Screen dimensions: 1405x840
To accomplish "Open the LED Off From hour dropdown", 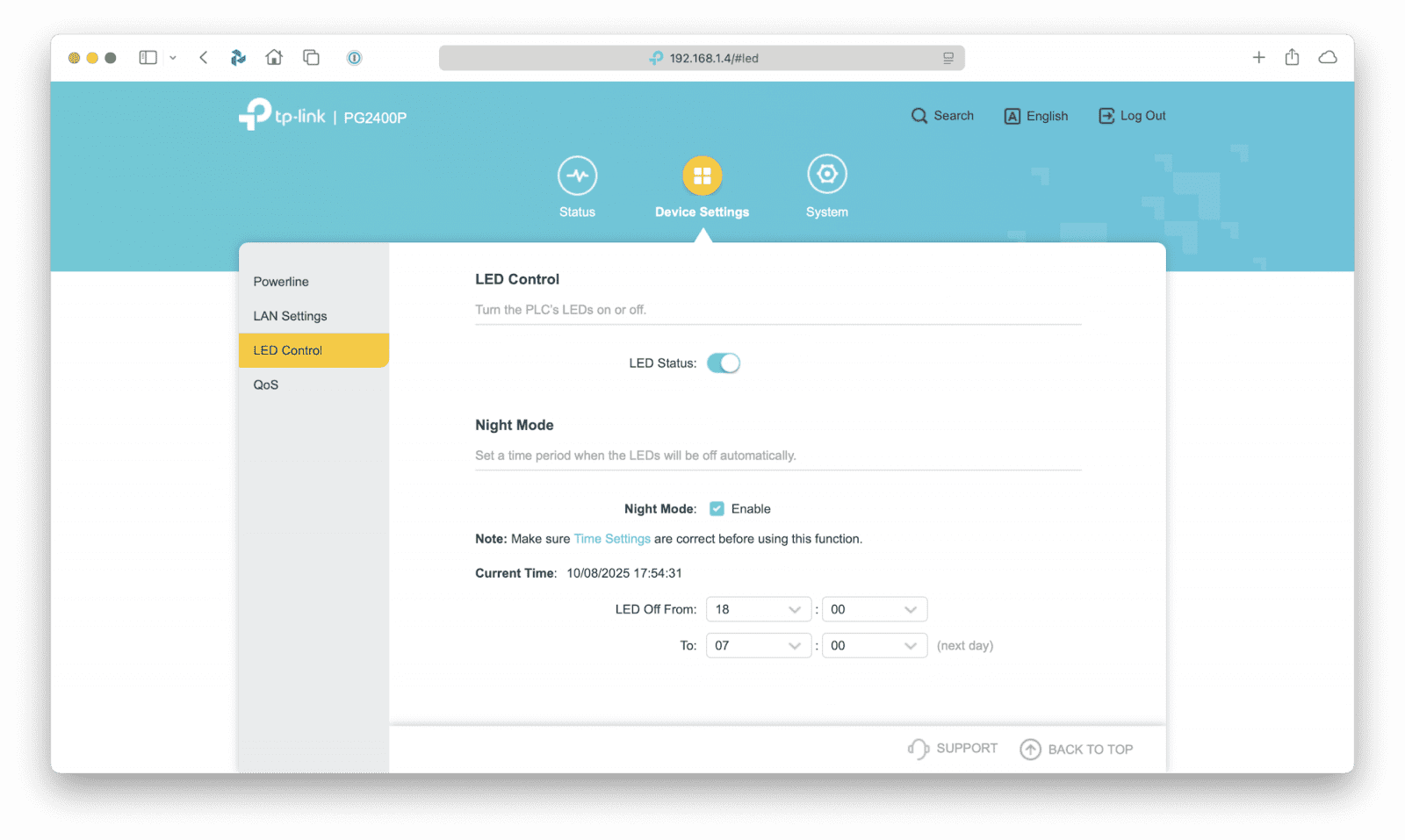I will pos(759,609).
